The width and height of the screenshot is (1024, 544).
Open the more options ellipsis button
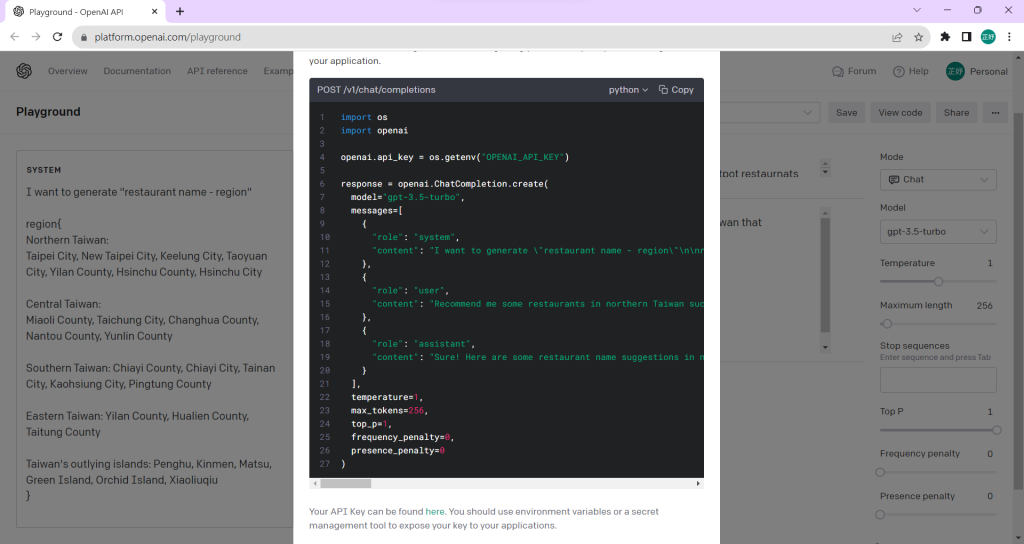995,112
